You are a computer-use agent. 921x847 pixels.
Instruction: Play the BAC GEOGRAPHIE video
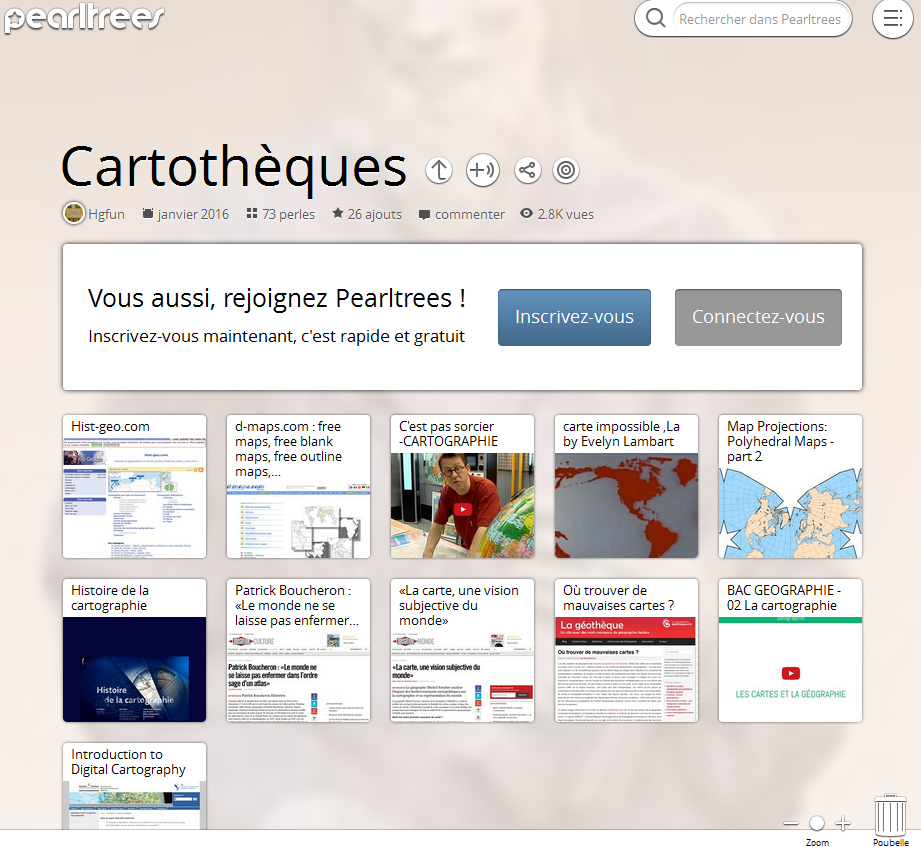point(791,673)
